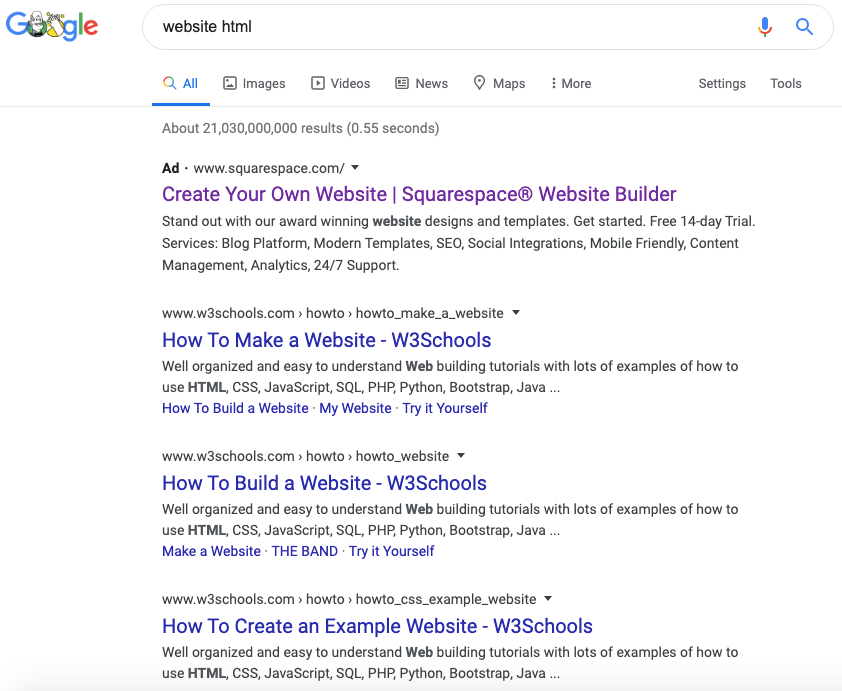The image size is (842, 691).
Task: Expand dropdown arrow next to howto_website URL
Action: pos(460,456)
